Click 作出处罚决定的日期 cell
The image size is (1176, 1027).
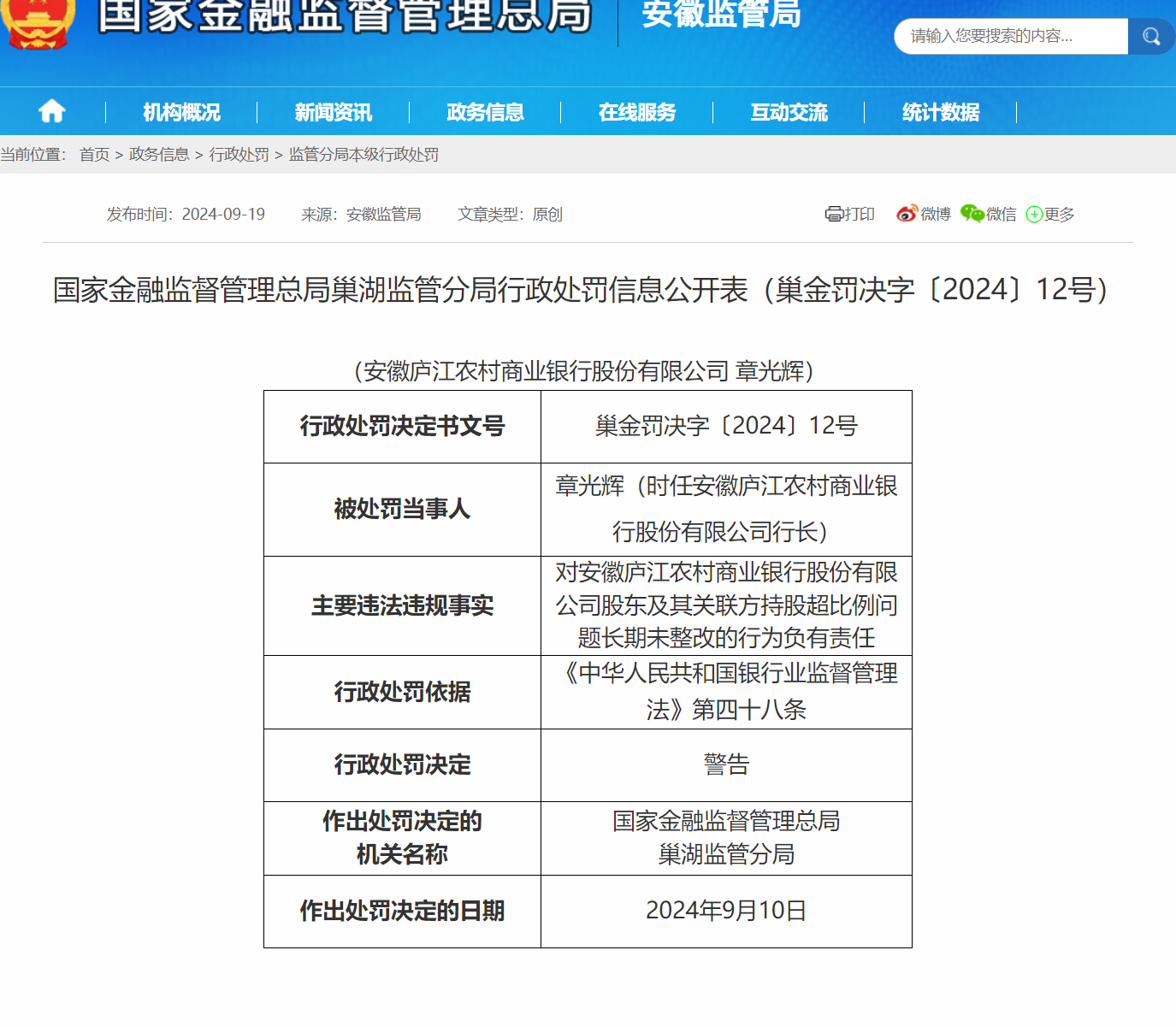tap(402, 911)
